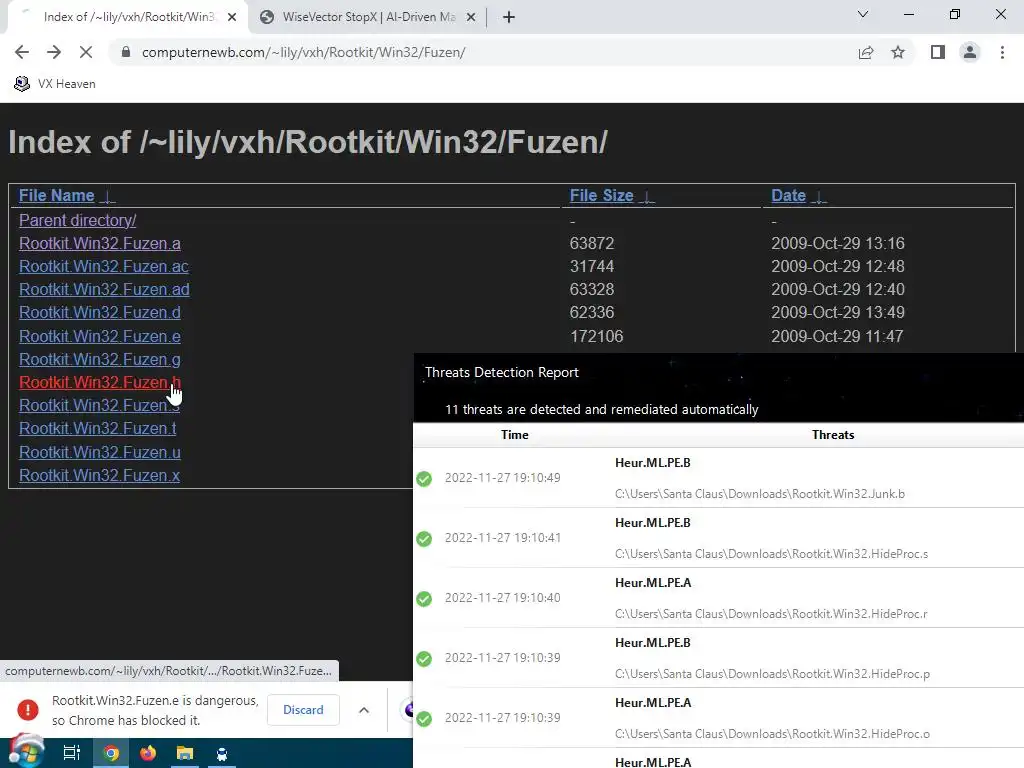
Task: Download Rootkit.Win32.Fuzen.u
Action: pos(100,452)
